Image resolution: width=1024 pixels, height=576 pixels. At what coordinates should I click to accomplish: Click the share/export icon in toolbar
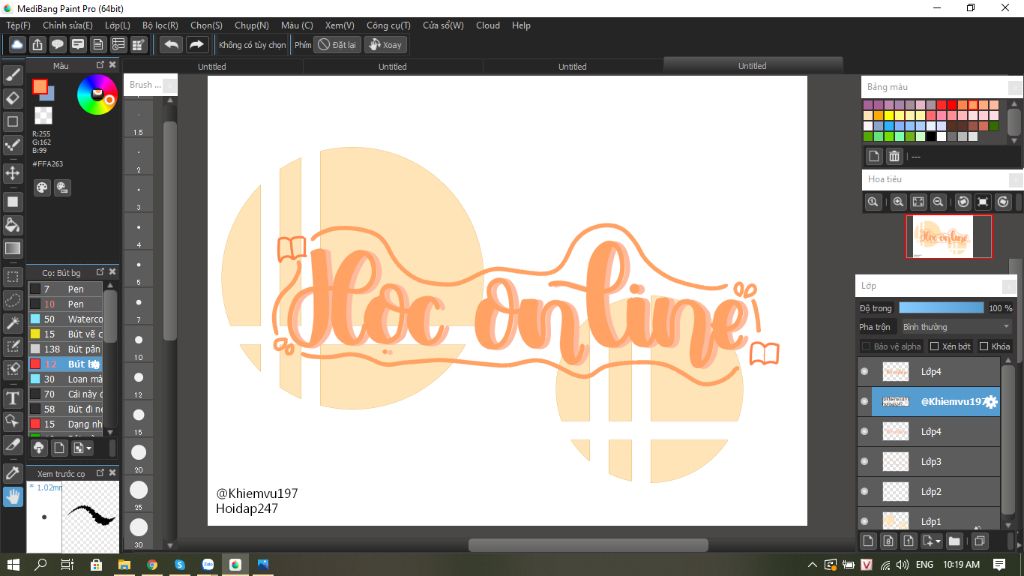tap(37, 44)
